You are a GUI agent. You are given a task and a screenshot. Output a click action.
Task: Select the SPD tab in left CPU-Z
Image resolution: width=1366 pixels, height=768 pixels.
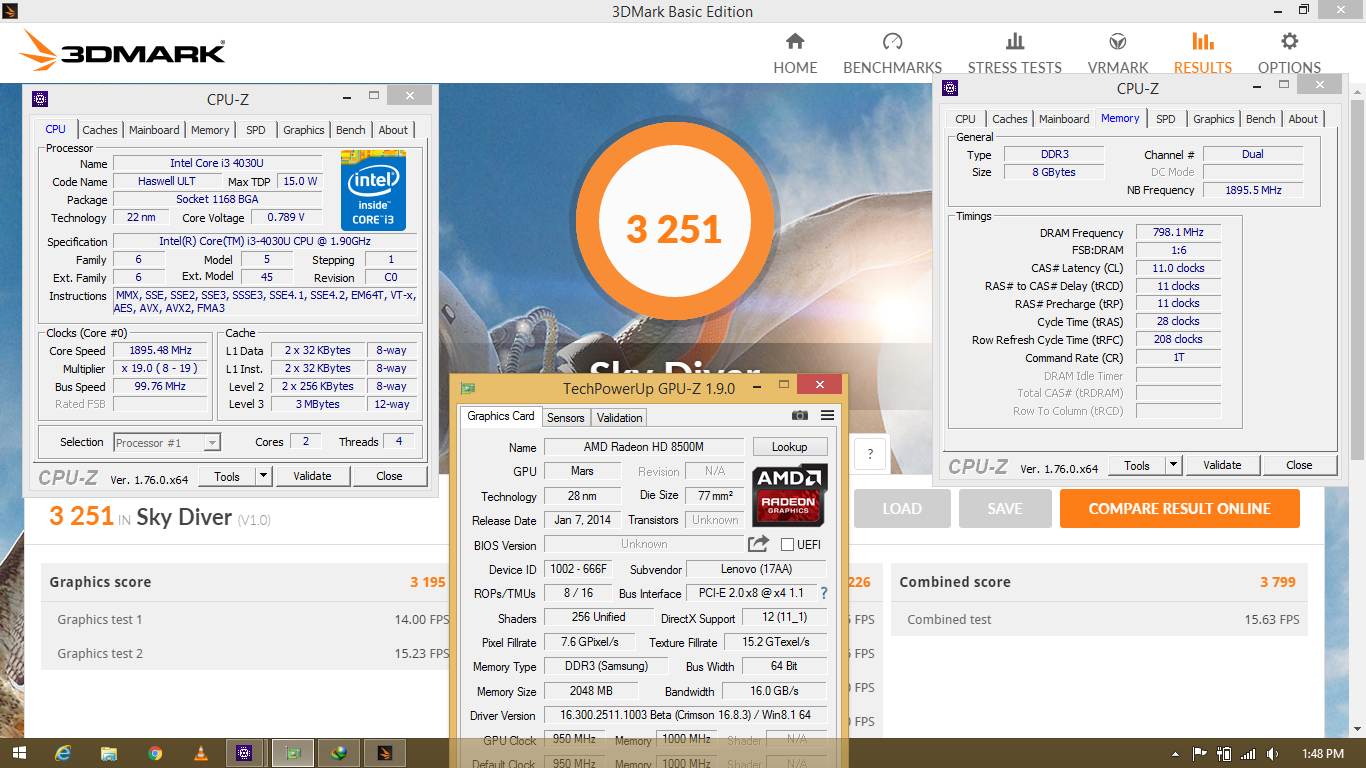pos(256,130)
